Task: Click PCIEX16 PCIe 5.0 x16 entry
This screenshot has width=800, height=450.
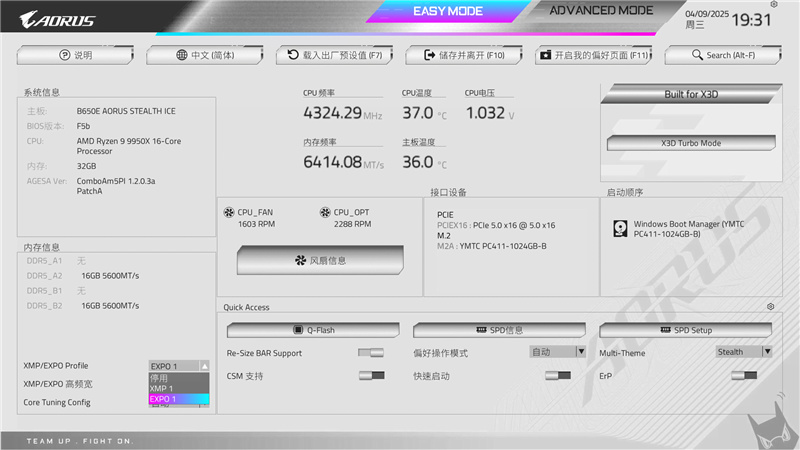Action: [496, 225]
